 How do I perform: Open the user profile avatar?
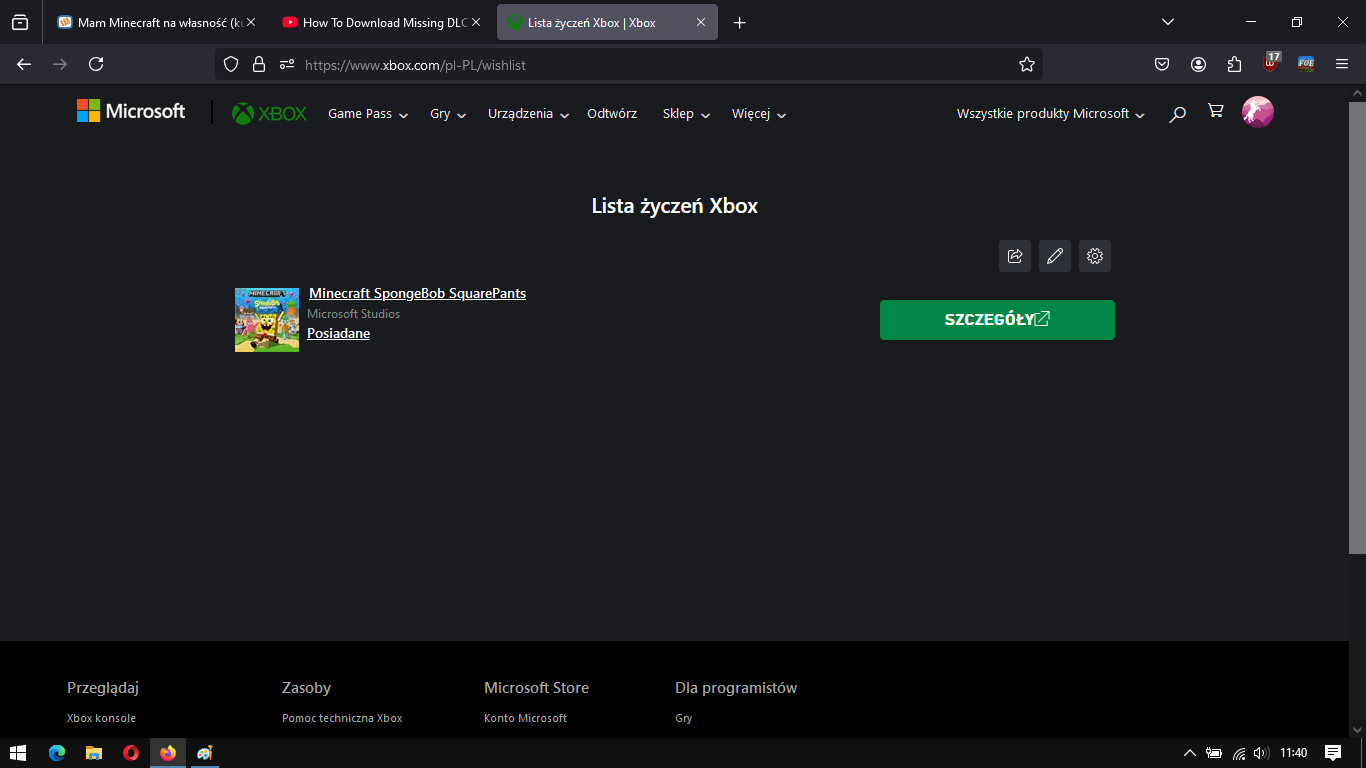point(1257,112)
